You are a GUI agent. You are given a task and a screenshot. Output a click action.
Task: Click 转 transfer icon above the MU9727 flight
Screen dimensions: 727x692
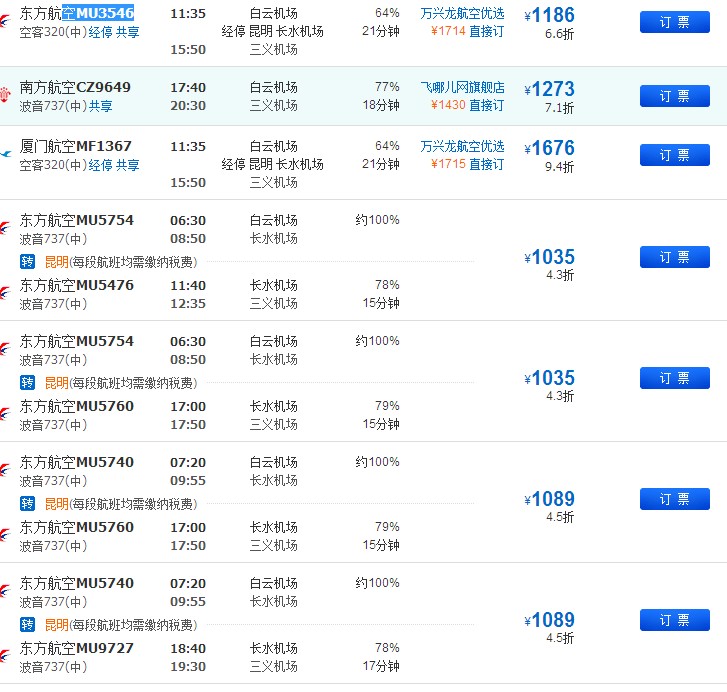[x=27, y=625]
